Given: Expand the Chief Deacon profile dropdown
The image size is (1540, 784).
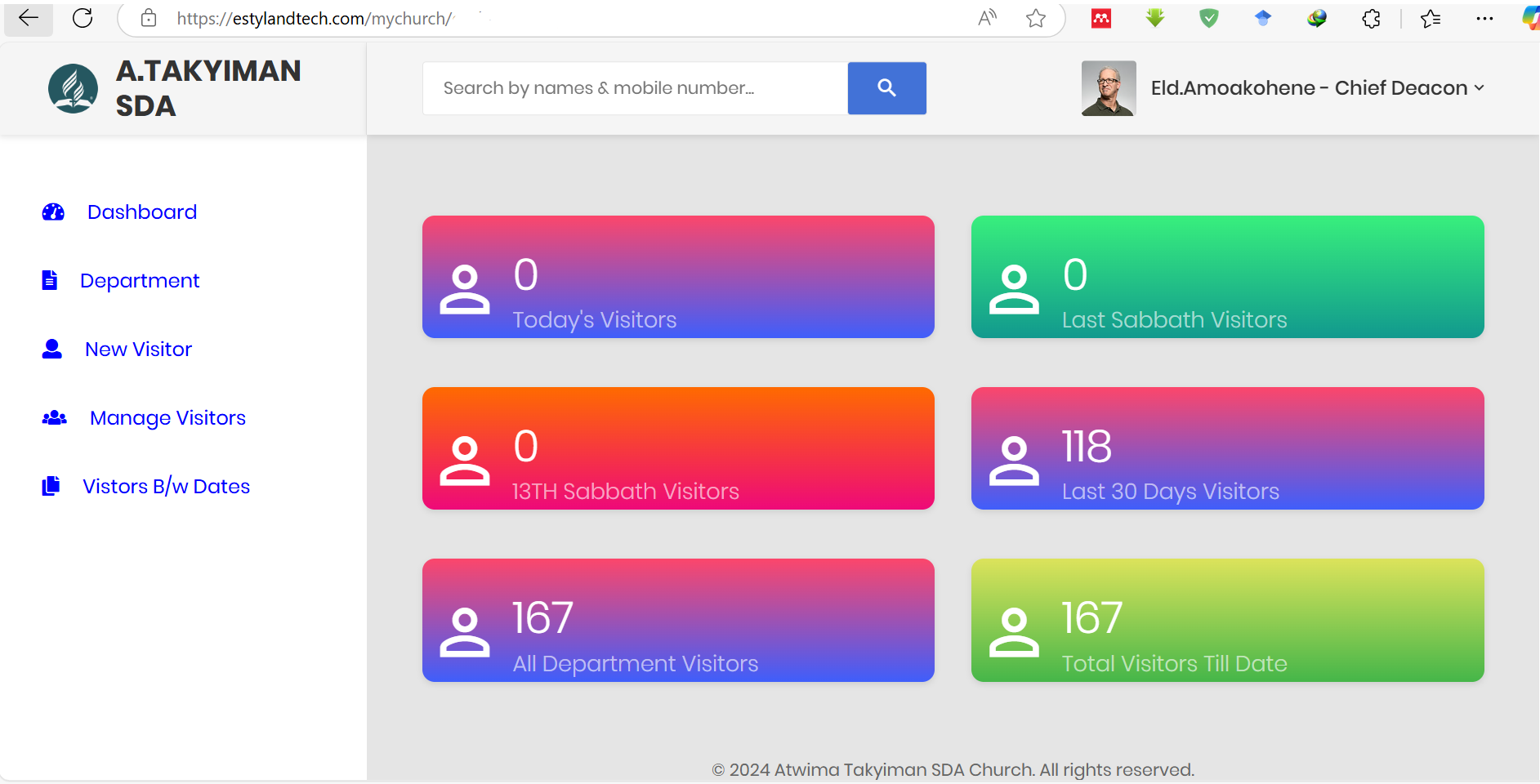Looking at the screenshot, I should point(1479,87).
